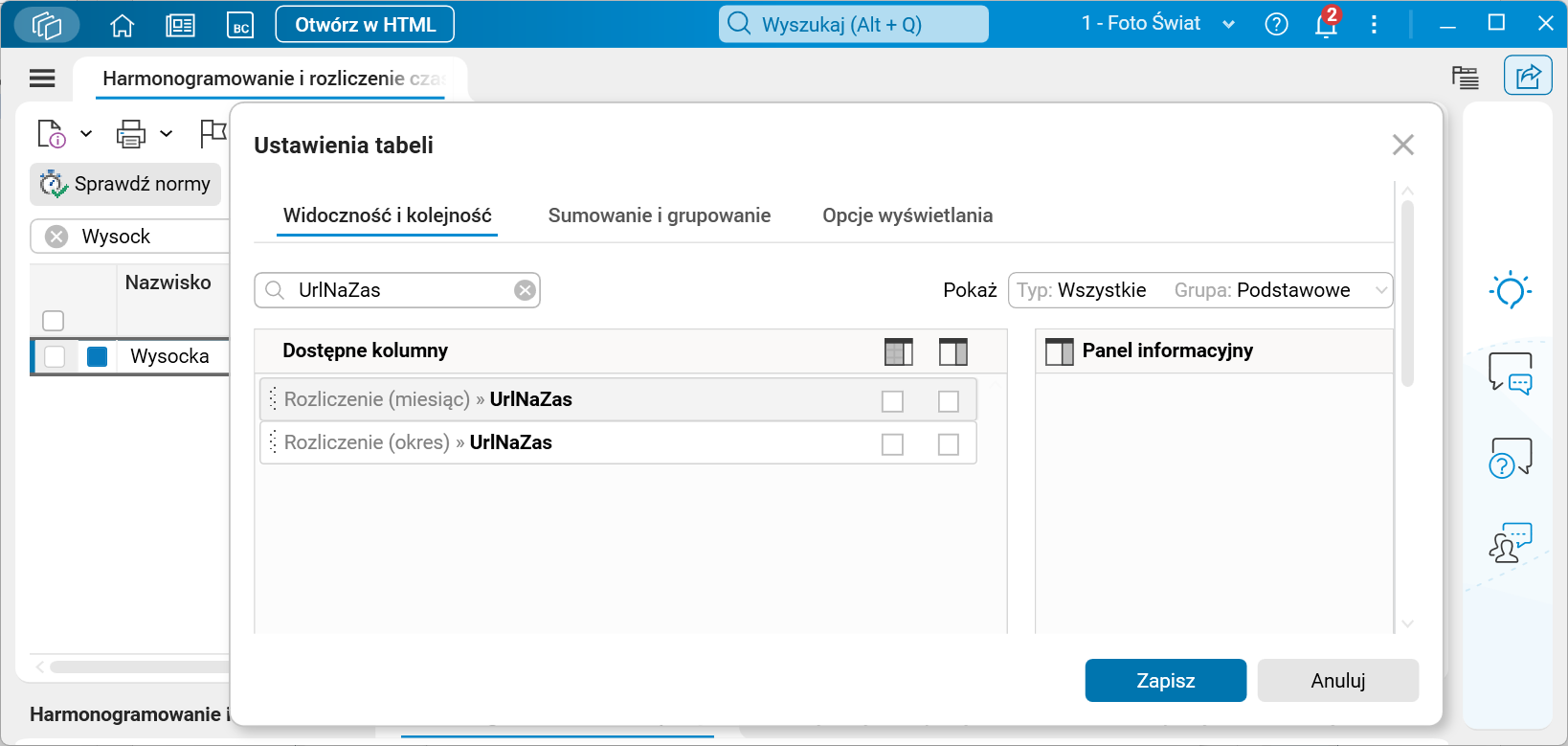Screen dimensions: 1568x746
Task: Clear the Wysock filter with the X icon
Action: point(56,237)
